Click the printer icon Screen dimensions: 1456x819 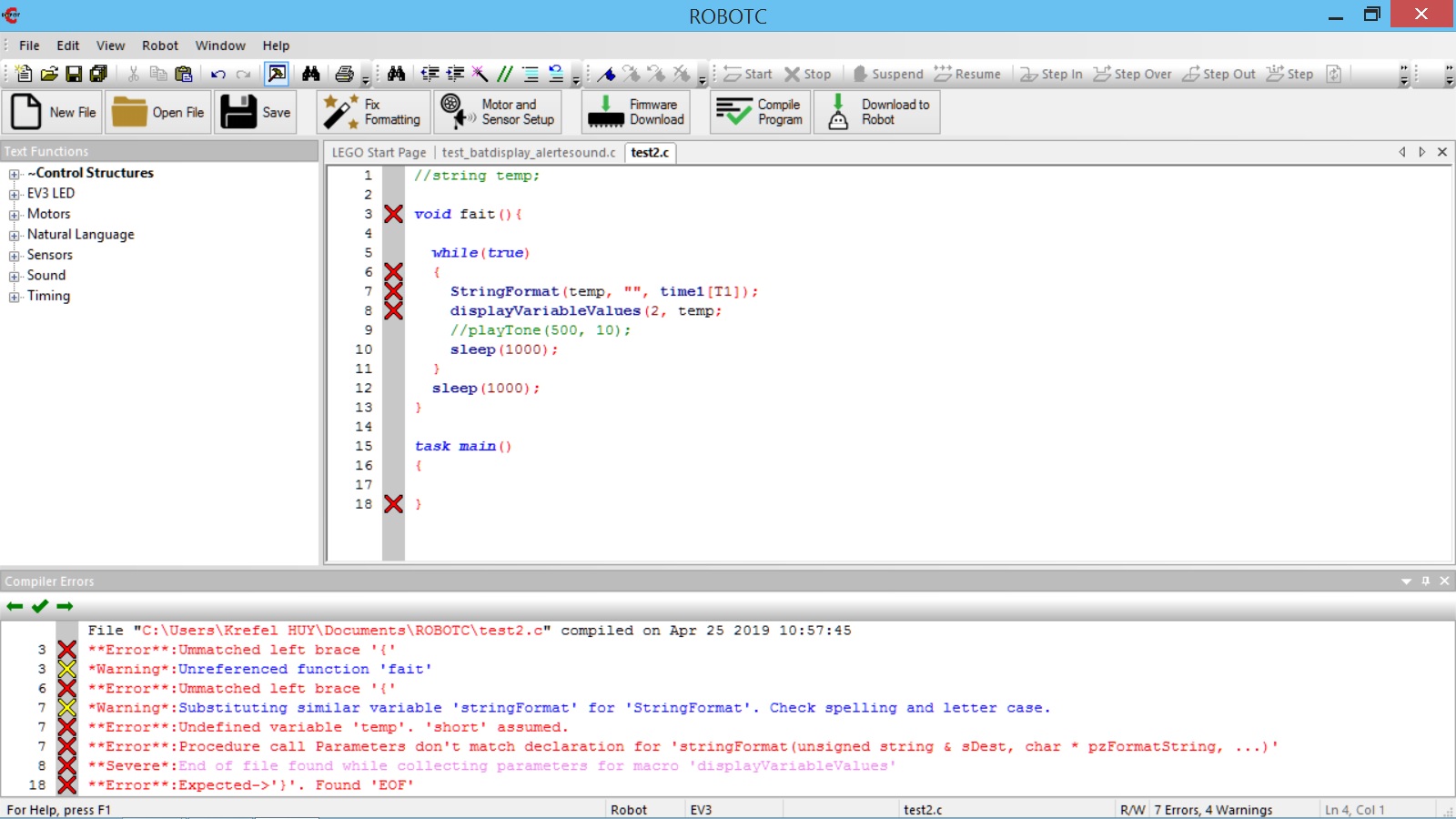coord(345,74)
